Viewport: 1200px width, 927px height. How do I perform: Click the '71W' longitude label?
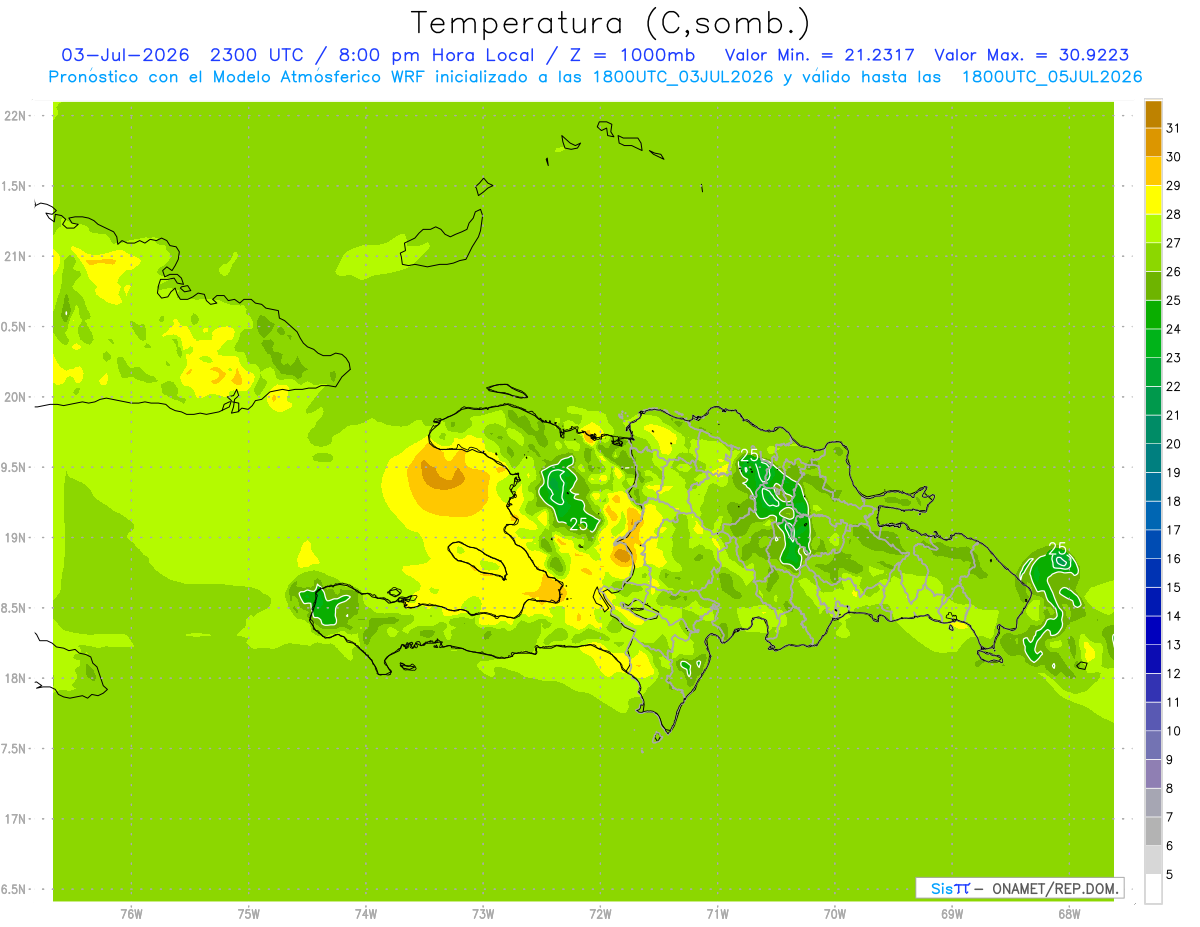717,914
